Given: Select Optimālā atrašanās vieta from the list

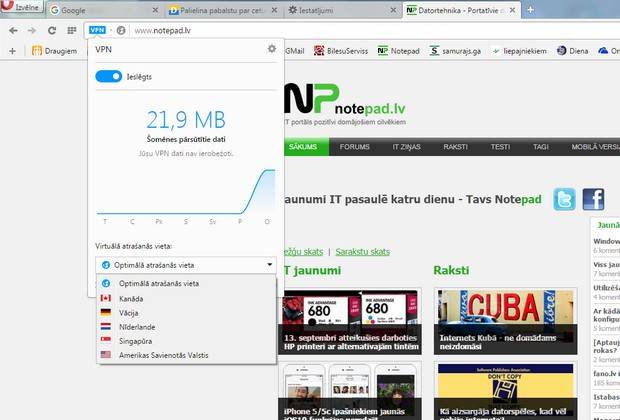Looking at the screenshot, I should 186,283.
